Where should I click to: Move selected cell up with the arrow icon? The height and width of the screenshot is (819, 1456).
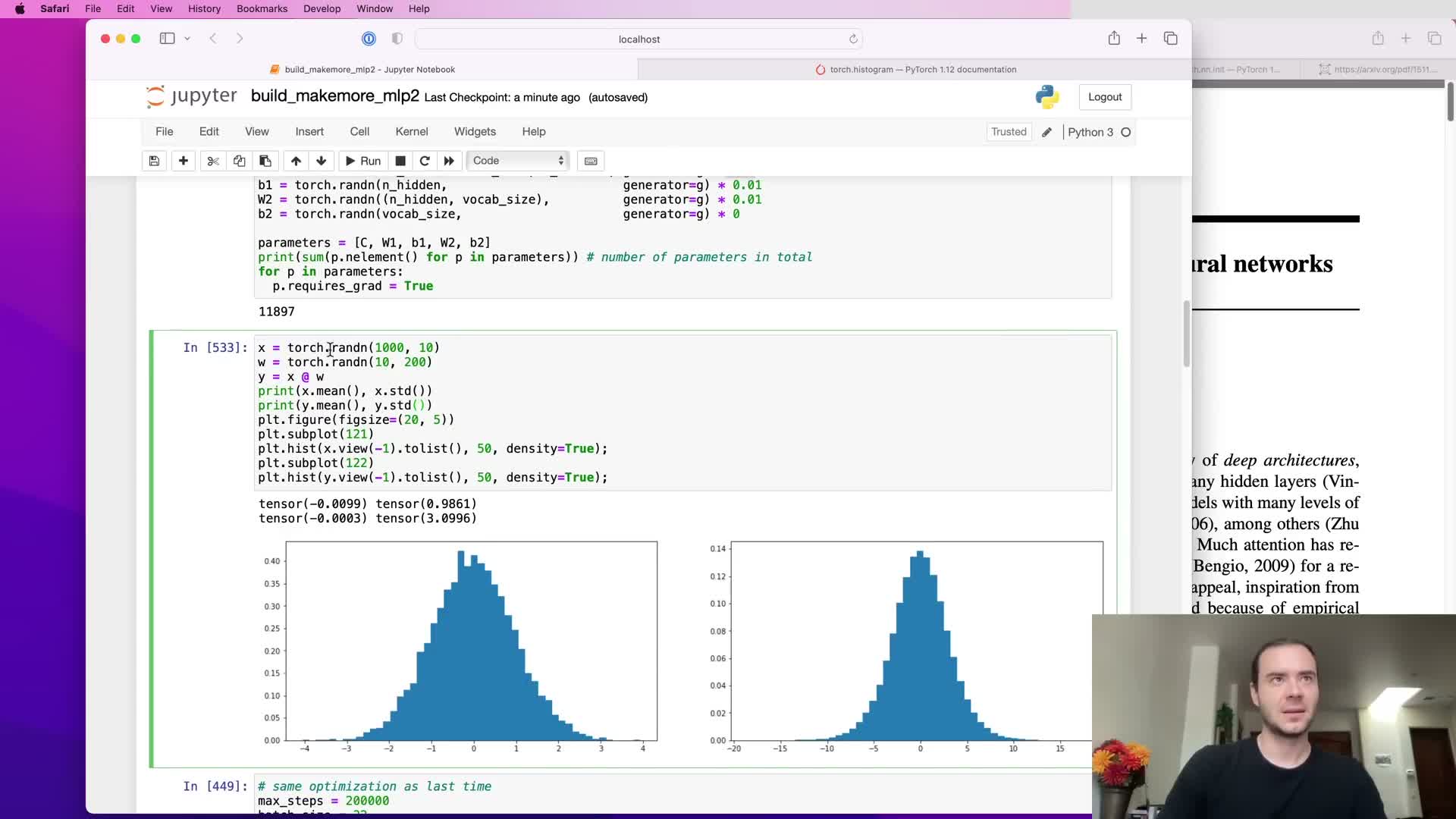coord(296,161)
